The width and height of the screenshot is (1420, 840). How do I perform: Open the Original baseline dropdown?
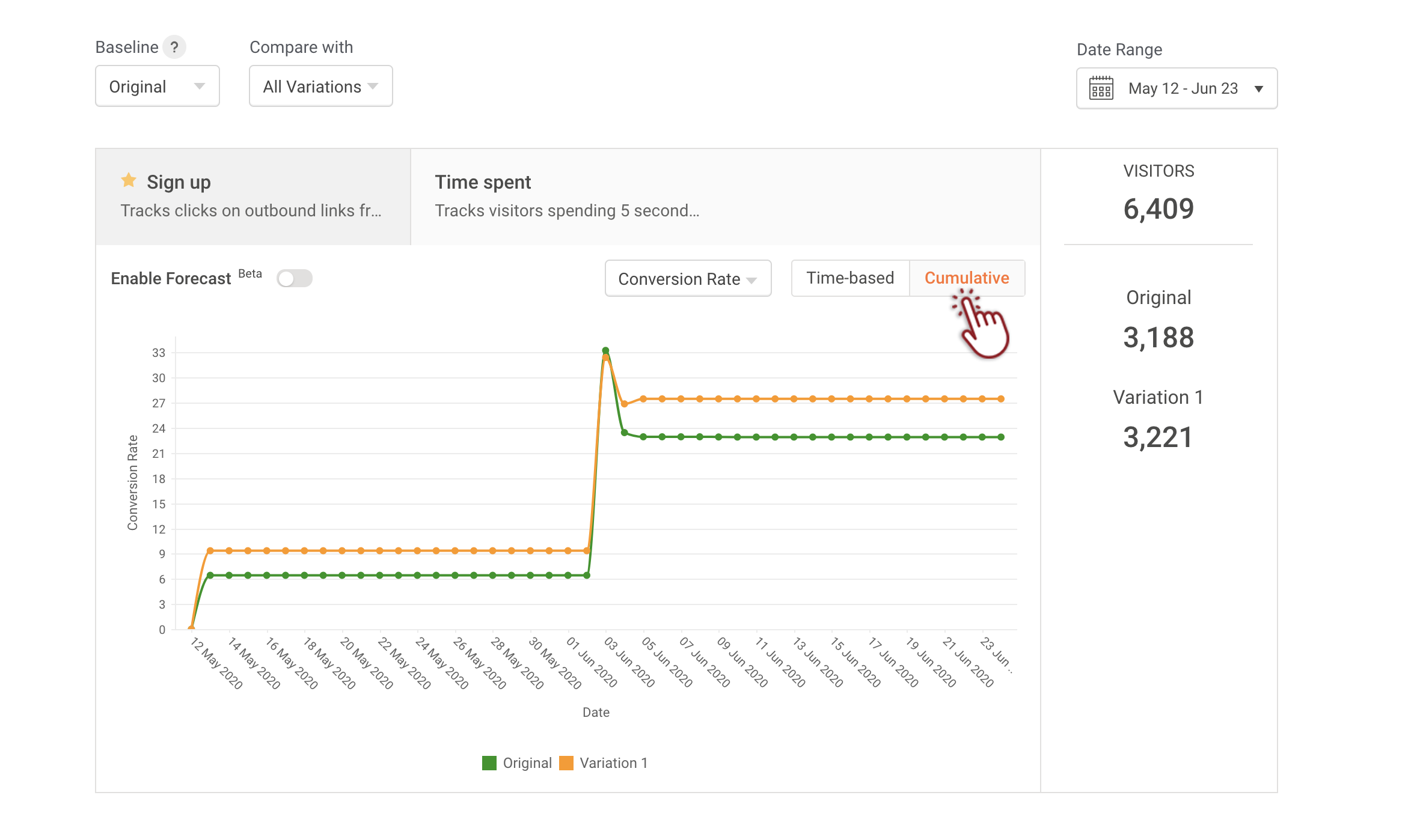click(158, 87)
